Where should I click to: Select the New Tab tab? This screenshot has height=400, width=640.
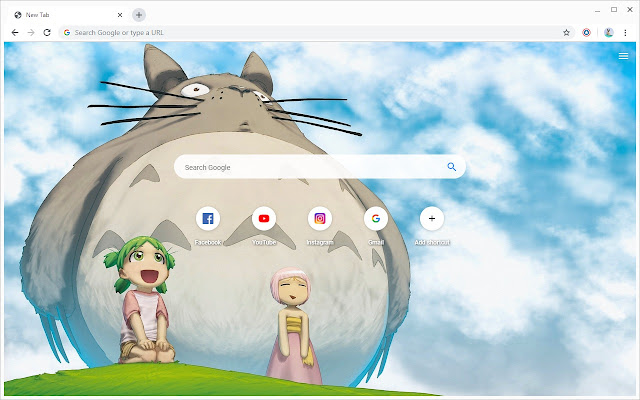point(67,15)
